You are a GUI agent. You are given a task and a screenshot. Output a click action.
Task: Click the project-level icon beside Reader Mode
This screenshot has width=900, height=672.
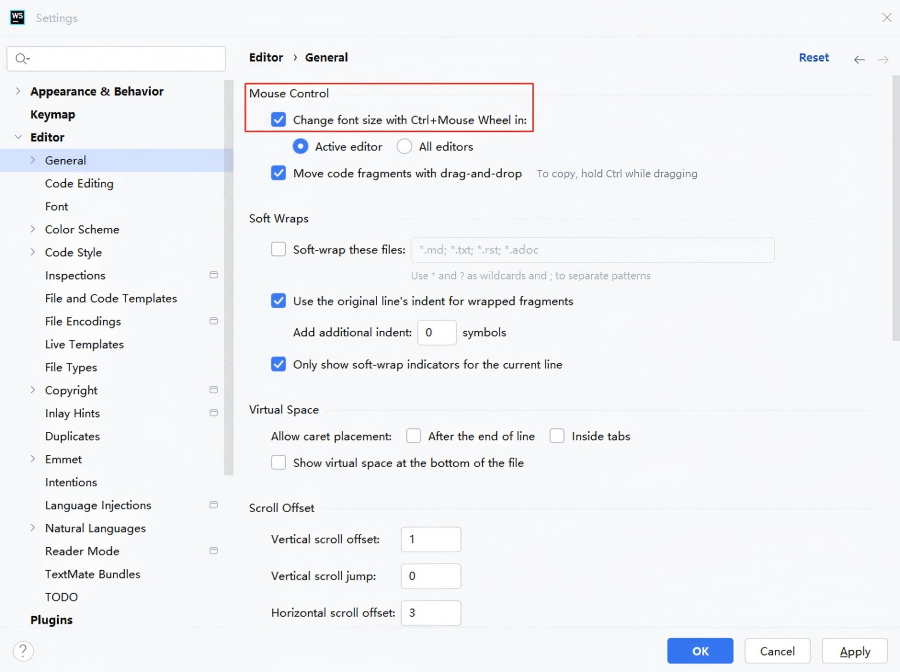(x=214, y=550)
